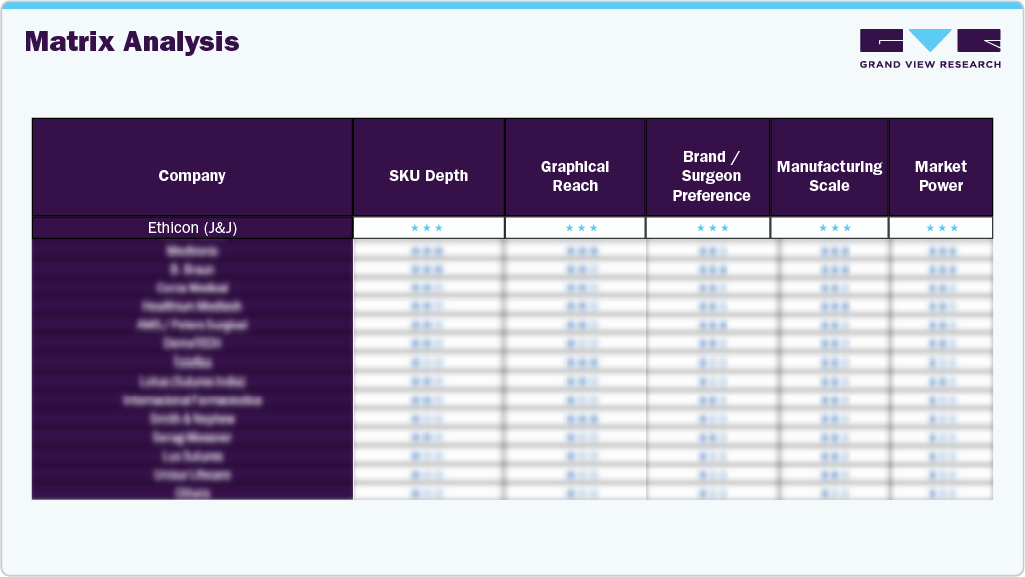Click the Grand View Research logo
The width and height of the screenshot is (1025, 577).
coord(929,47)
